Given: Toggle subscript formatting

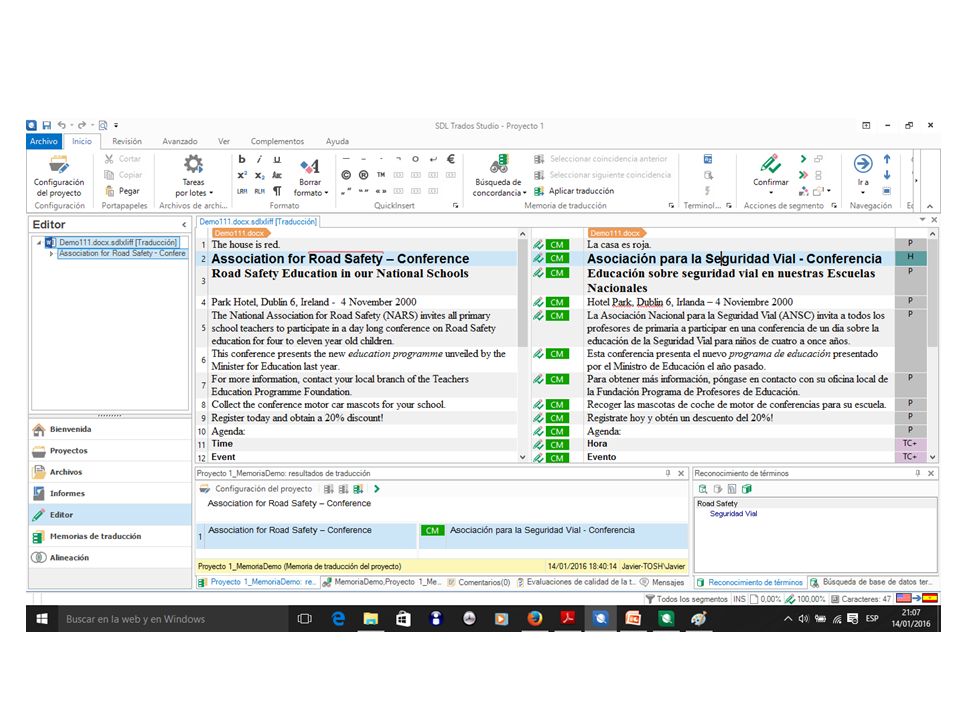Looking at the screenshot, I should [259, 175].
